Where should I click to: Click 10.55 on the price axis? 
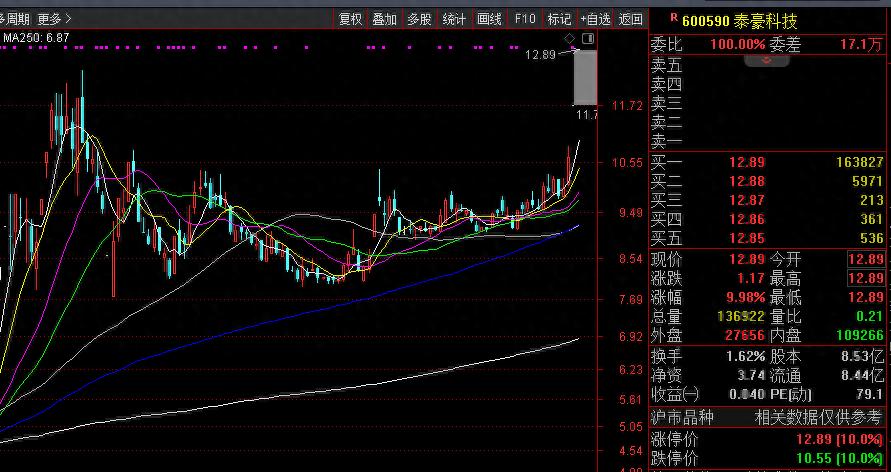tap(627, 163)
